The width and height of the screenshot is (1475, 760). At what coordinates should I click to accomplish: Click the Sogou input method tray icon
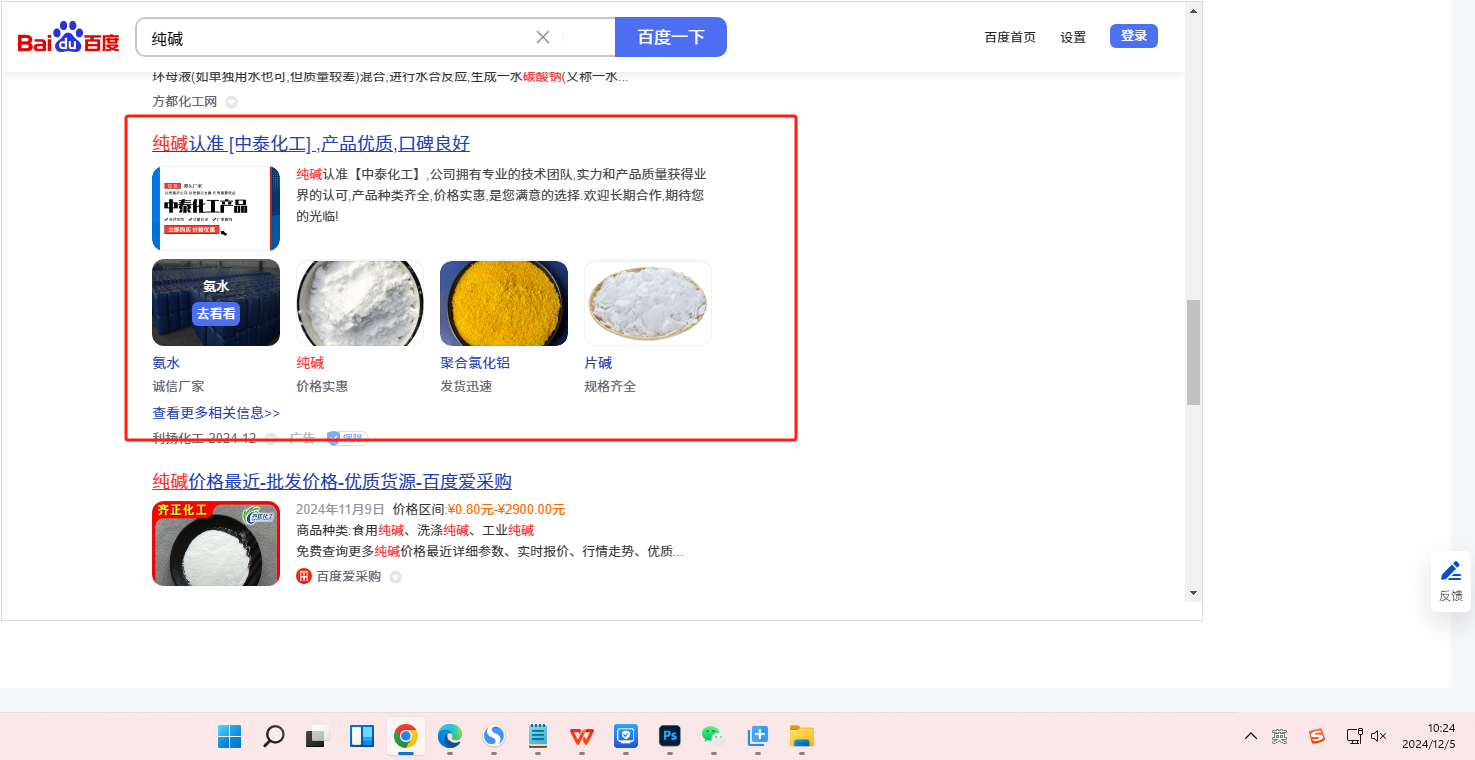pyautogui.click(x=1317, y=737)
